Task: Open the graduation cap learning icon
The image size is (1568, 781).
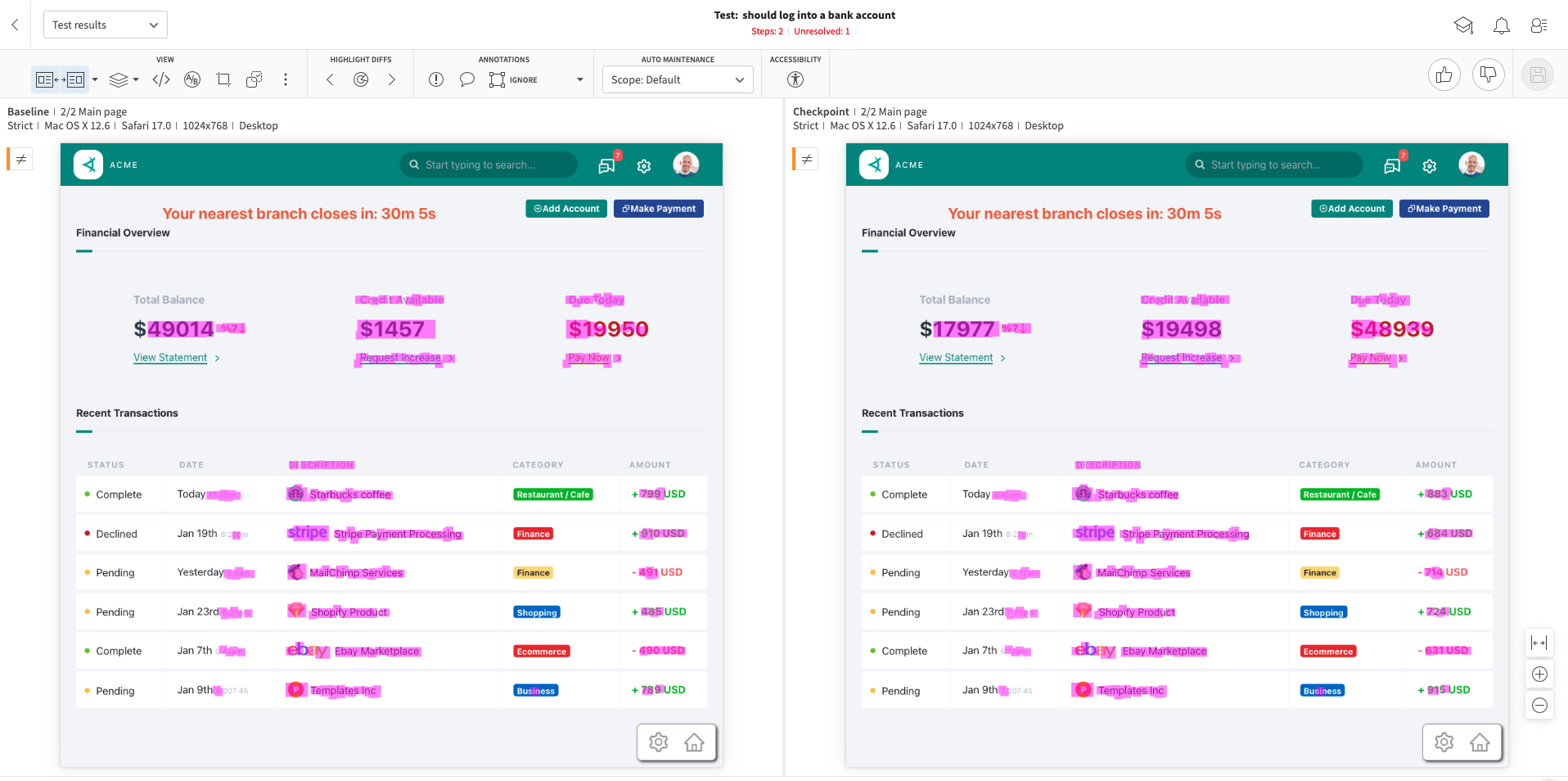Action: tap(1463, 25)
